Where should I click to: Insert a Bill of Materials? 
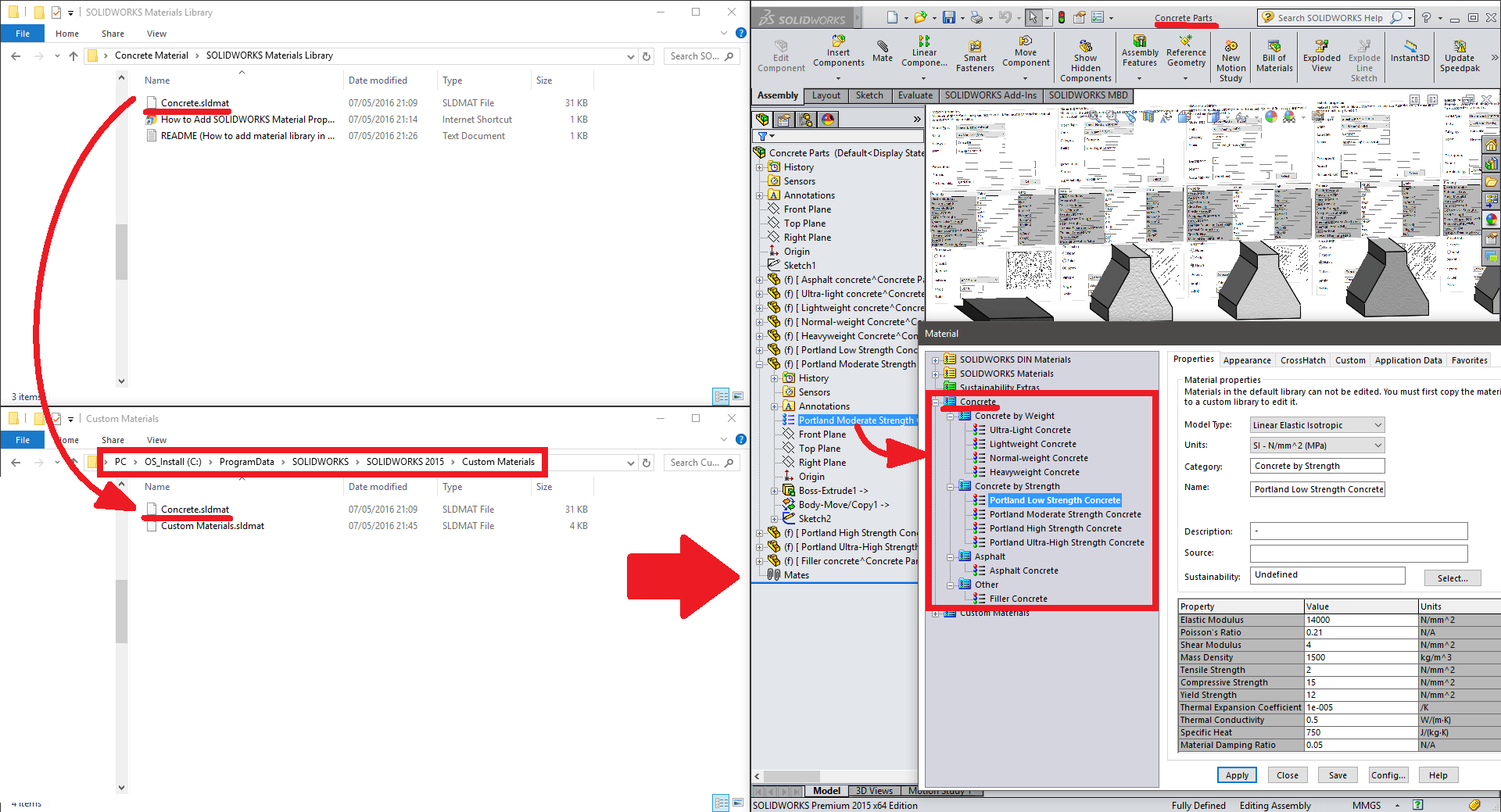point(1274,56)
